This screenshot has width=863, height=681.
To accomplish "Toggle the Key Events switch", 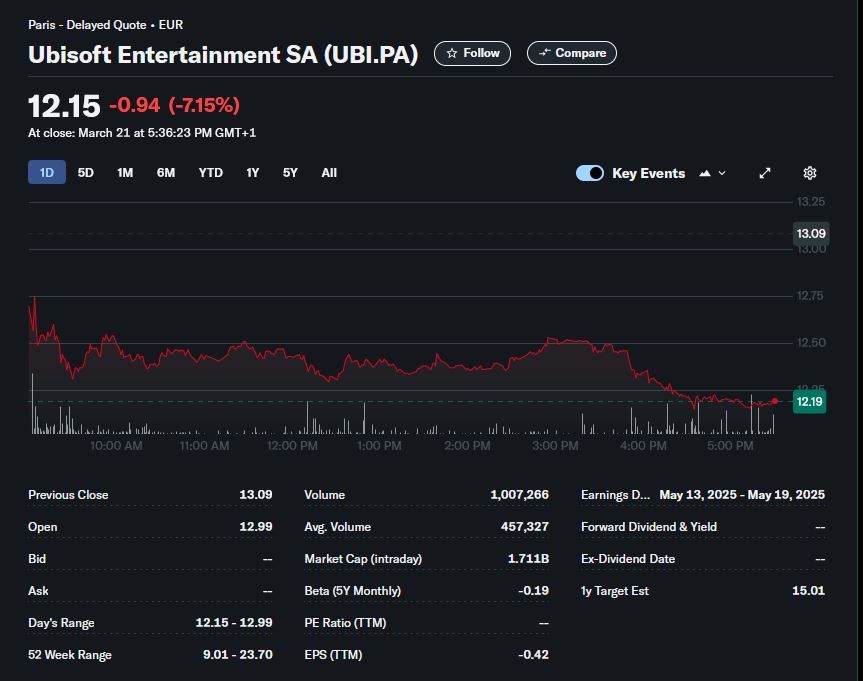I will click(x=589, y=173).
